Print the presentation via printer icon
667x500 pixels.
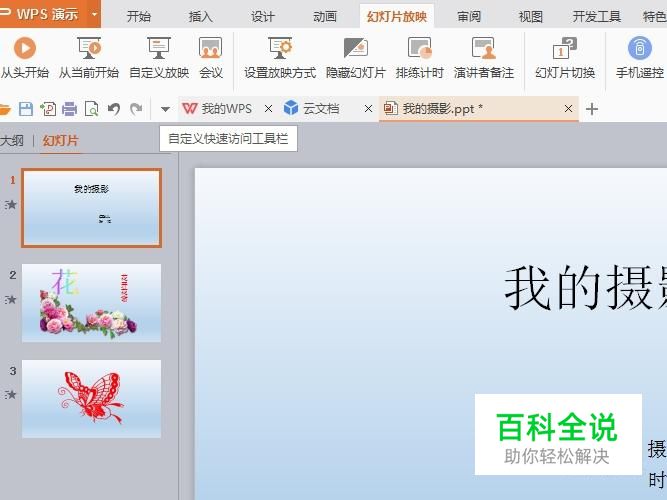[x=69, y=109]
